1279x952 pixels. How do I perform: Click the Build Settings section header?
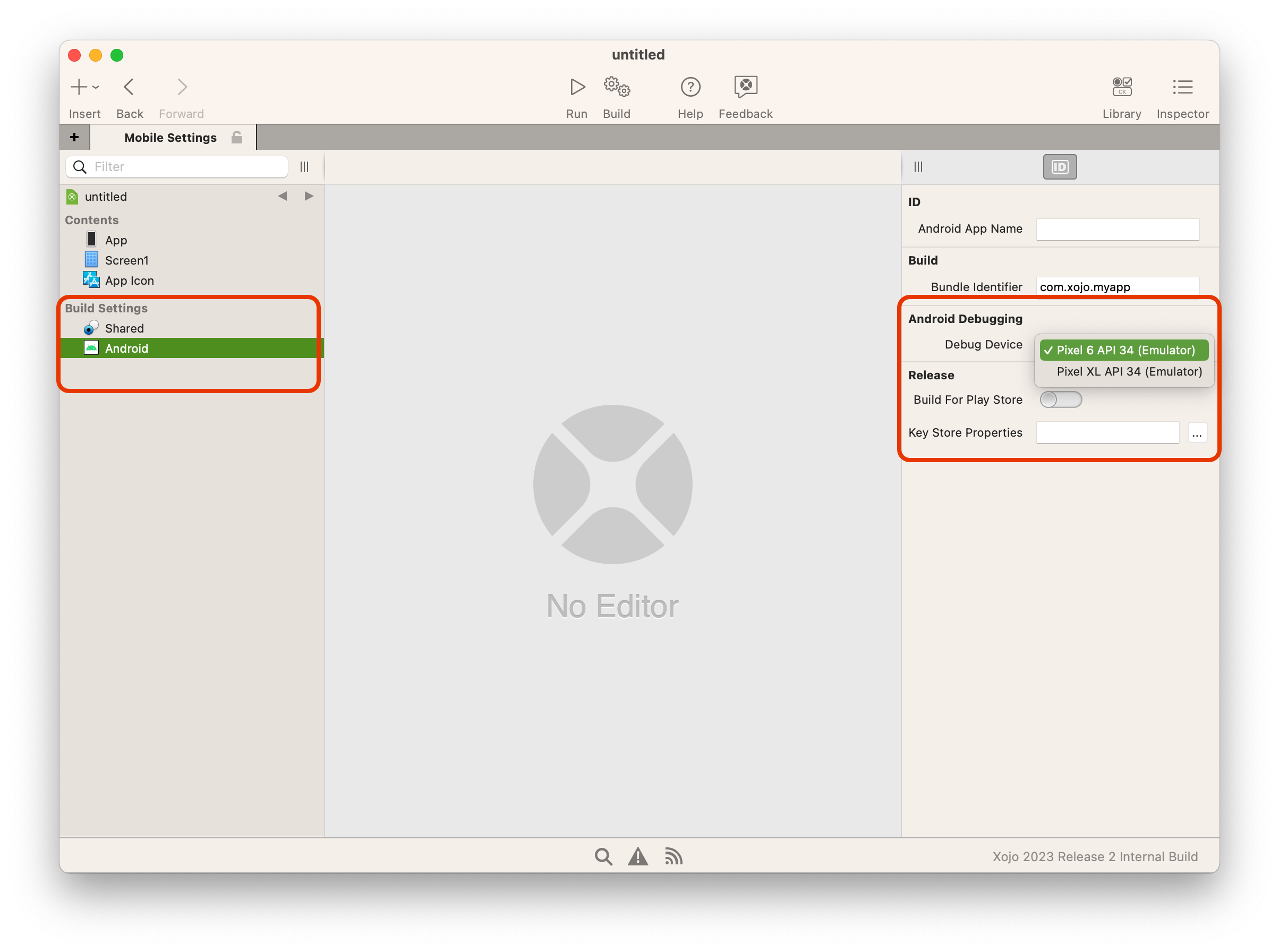[106, 308]
